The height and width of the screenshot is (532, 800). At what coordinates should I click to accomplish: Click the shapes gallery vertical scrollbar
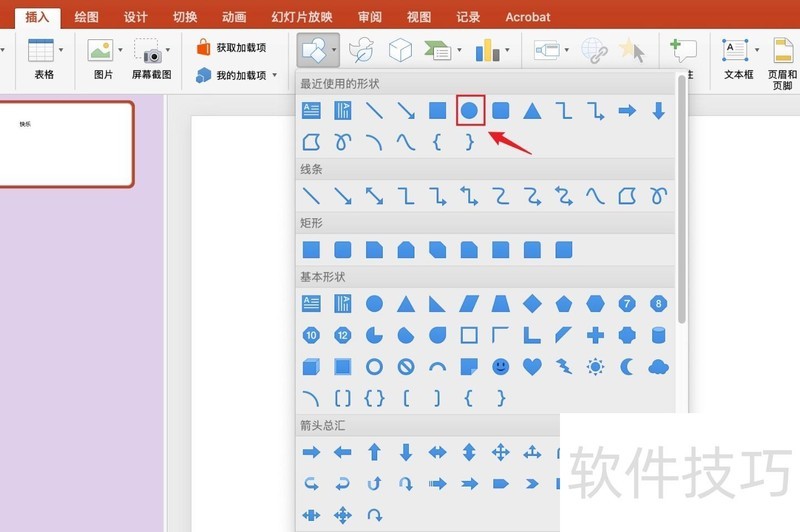point(682,200)
